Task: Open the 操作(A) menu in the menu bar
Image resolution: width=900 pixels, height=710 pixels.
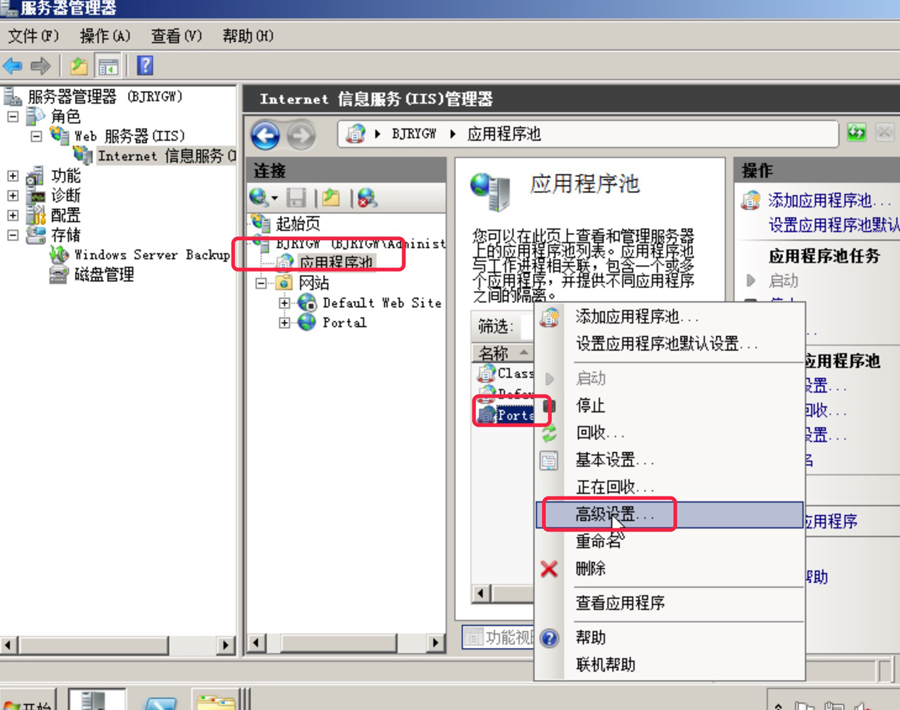Action: [105, 36]
